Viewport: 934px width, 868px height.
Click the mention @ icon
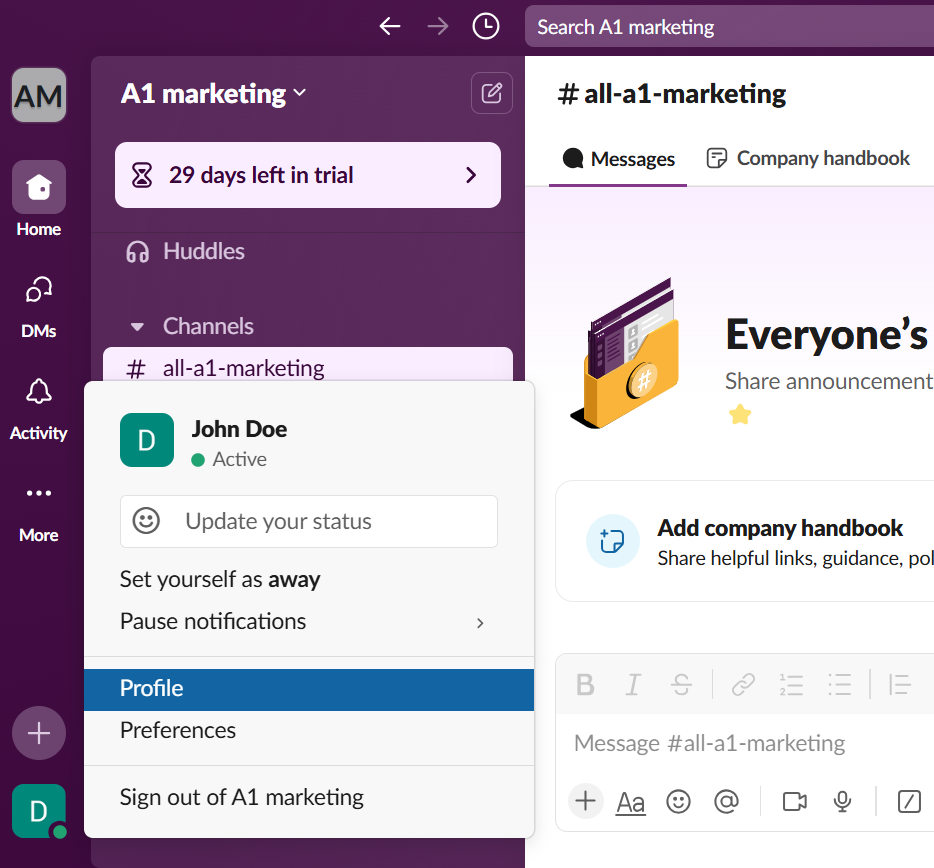pyautogui.click(x=726, y=801)
